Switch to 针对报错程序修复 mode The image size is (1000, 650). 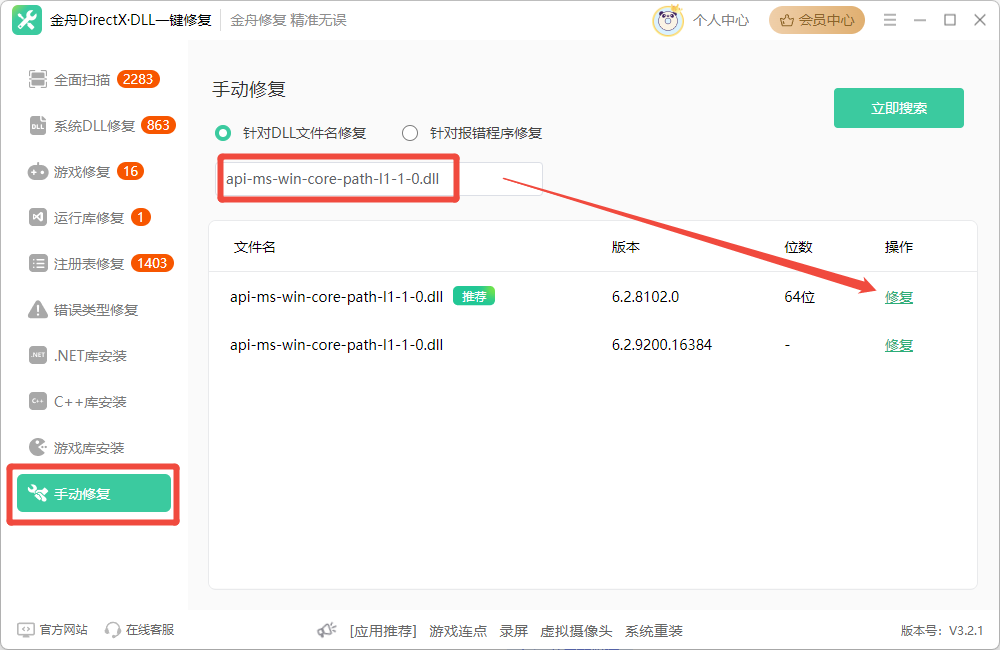[409, 132]
